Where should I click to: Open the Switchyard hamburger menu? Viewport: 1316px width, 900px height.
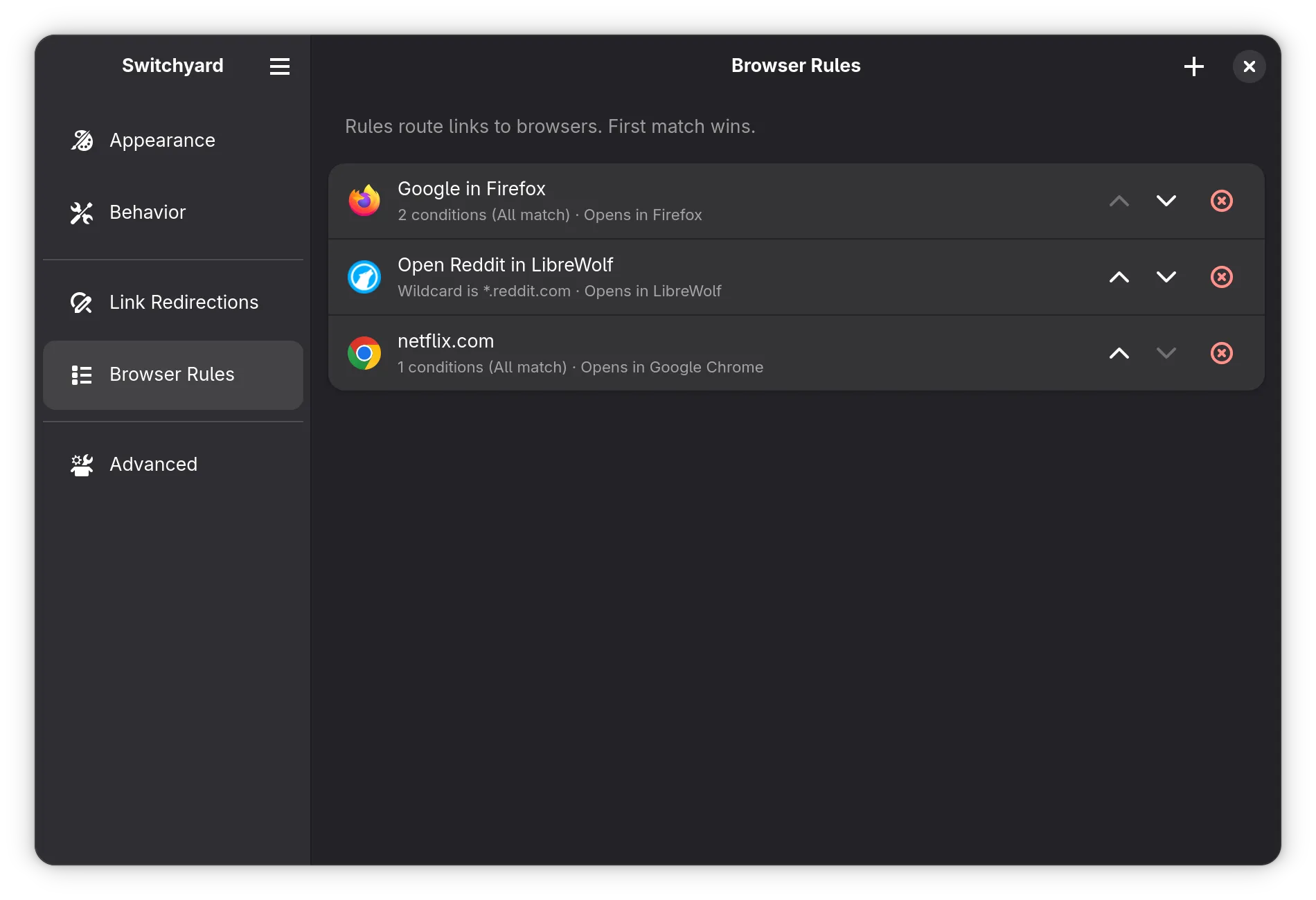[280, 66]
